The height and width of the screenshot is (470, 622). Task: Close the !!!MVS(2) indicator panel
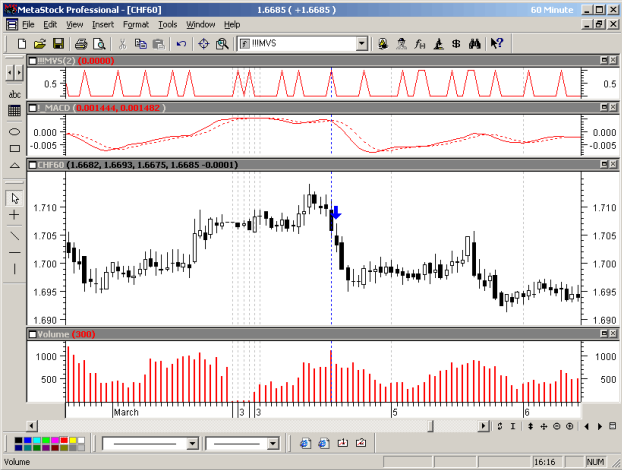click(x=613, y=60)
